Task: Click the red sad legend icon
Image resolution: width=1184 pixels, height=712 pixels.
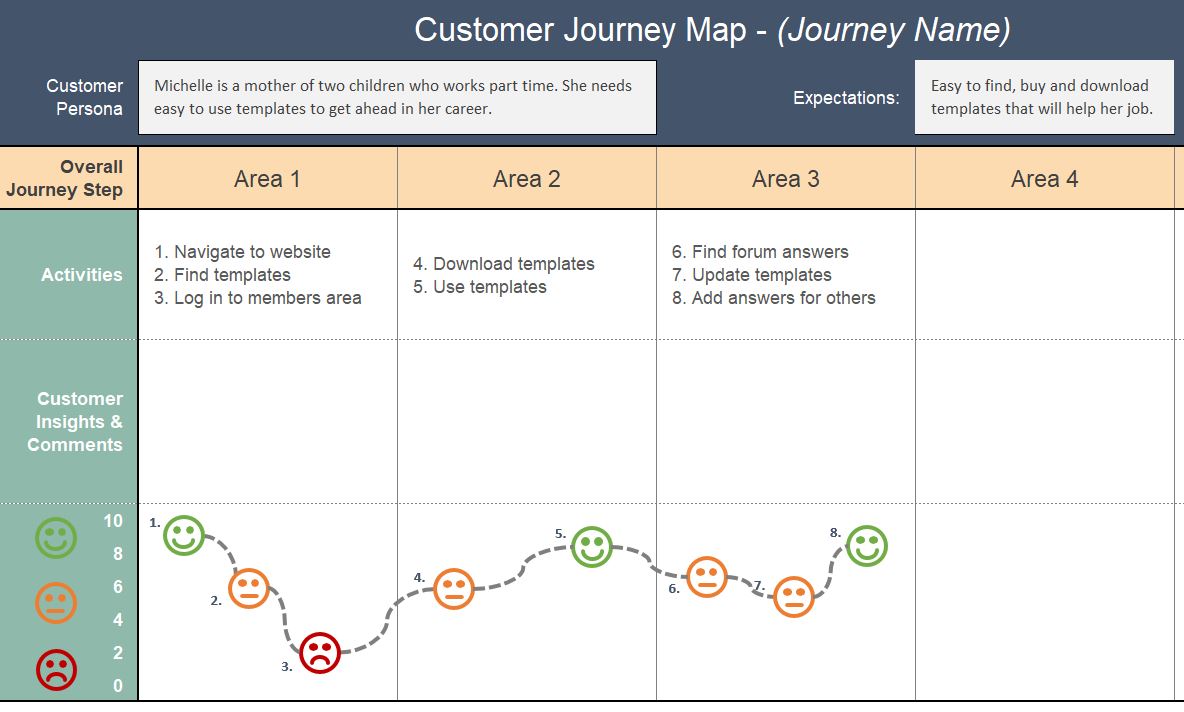Action: [56, 669]
